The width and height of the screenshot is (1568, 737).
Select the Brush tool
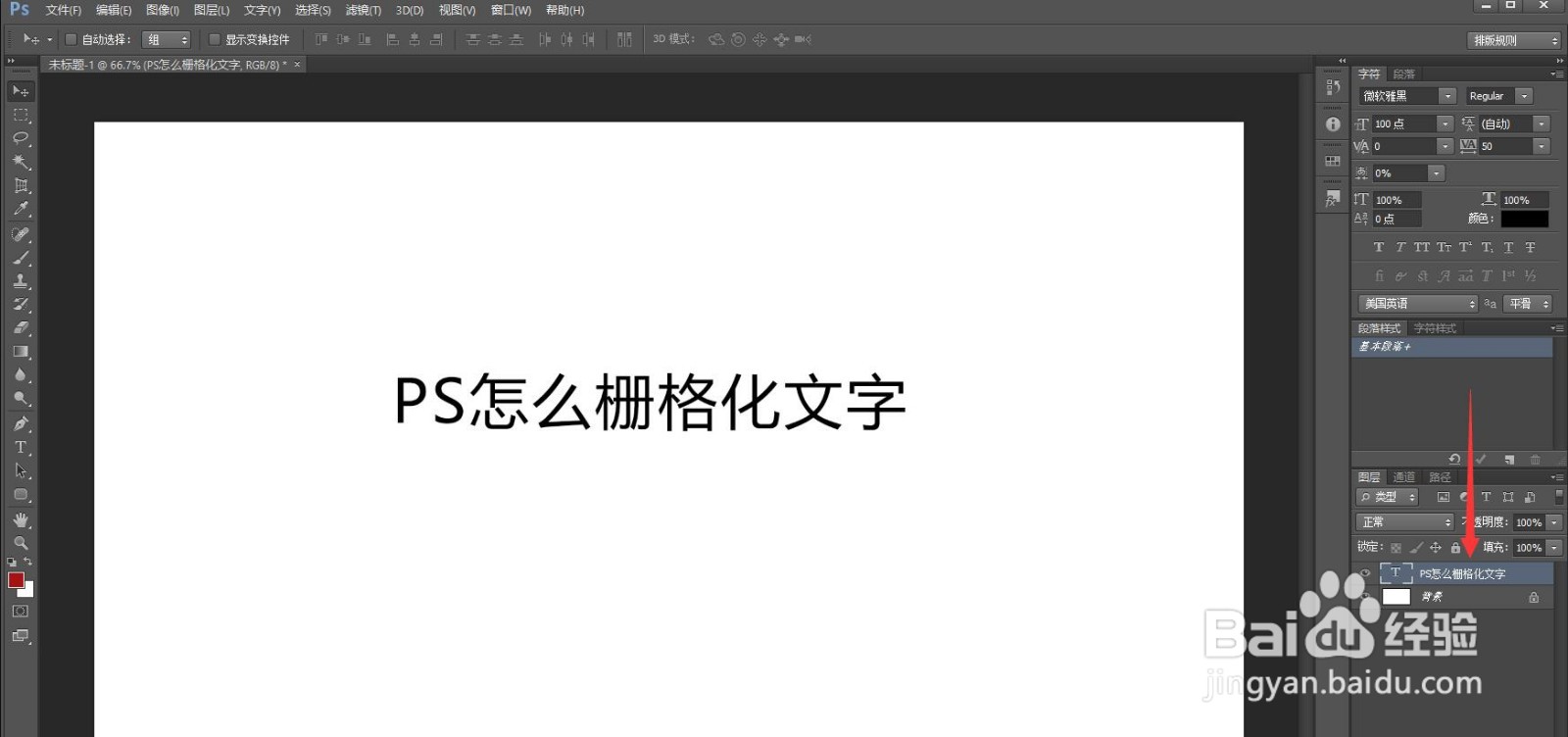(21, 258)
